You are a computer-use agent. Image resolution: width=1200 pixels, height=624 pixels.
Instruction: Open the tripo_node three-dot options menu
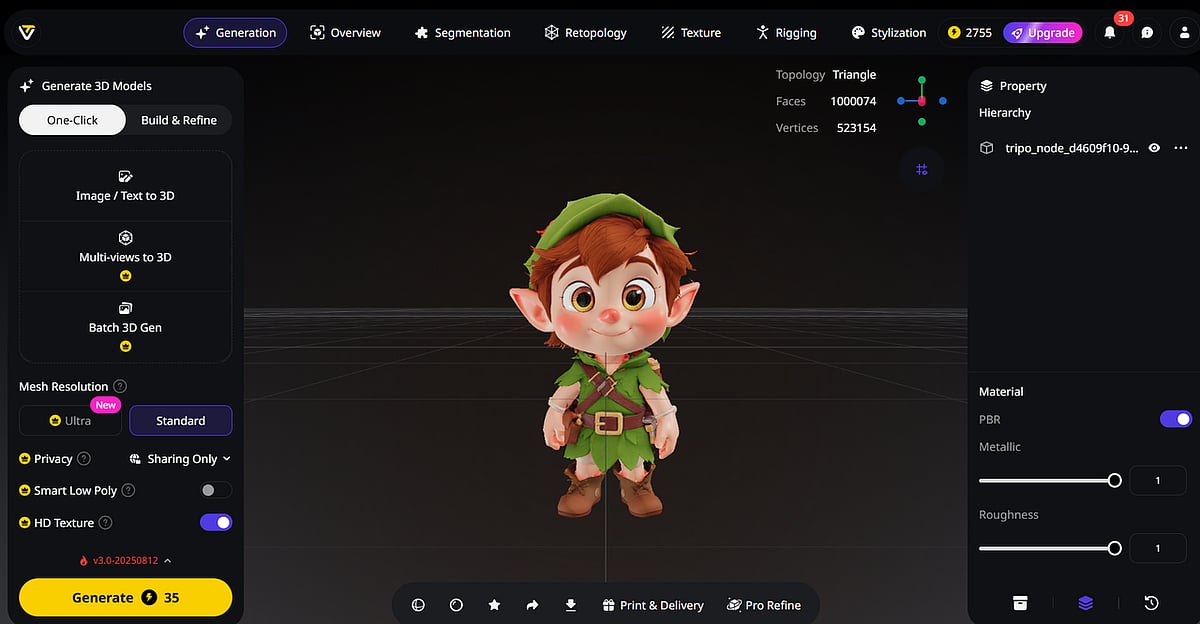click(1181, 148)
